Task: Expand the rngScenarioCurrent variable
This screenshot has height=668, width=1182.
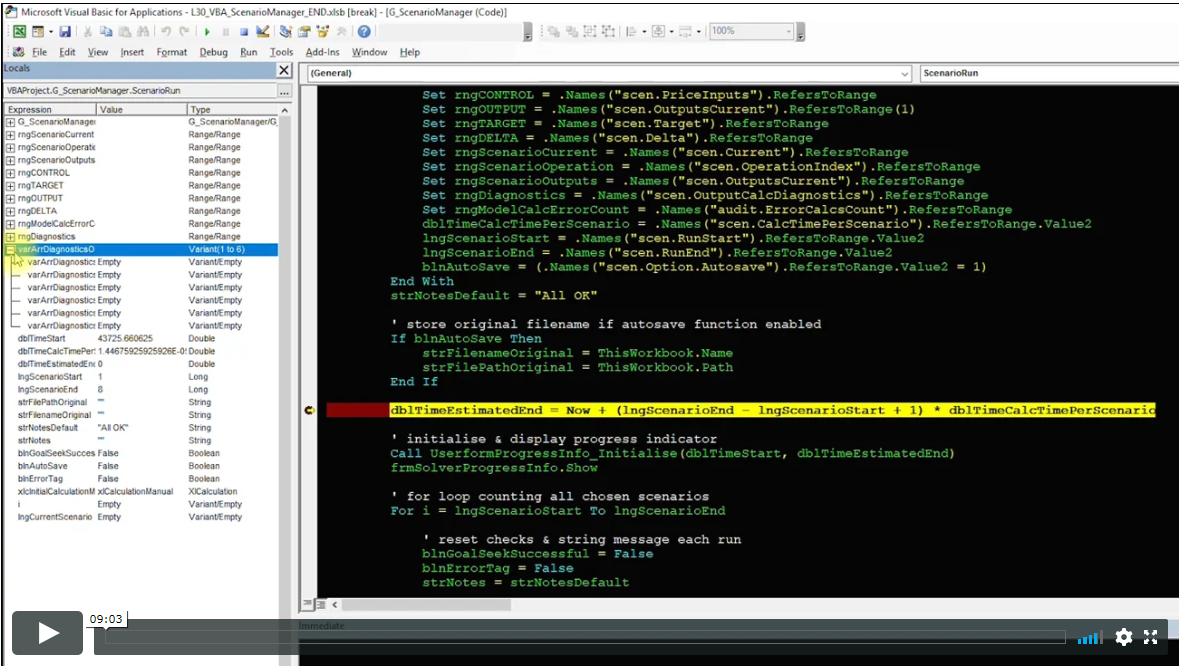Action: pos(11,134)
